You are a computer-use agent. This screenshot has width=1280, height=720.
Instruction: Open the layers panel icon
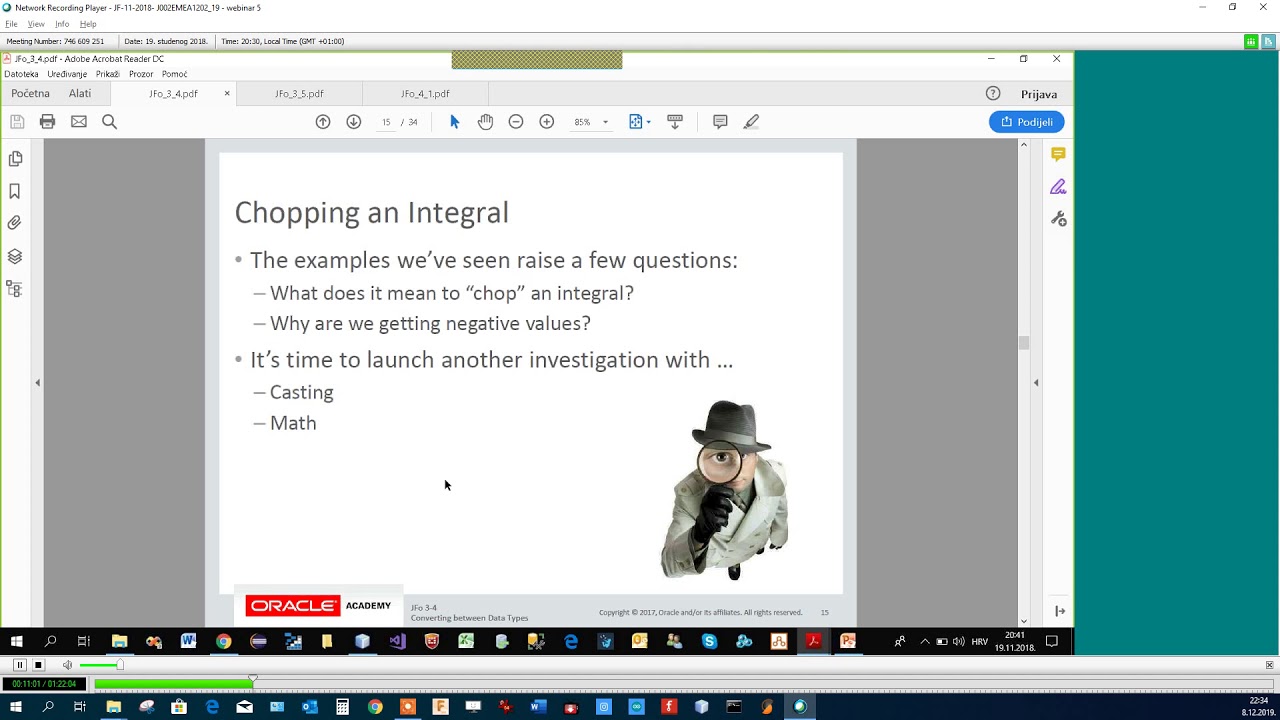coord(15,256)
